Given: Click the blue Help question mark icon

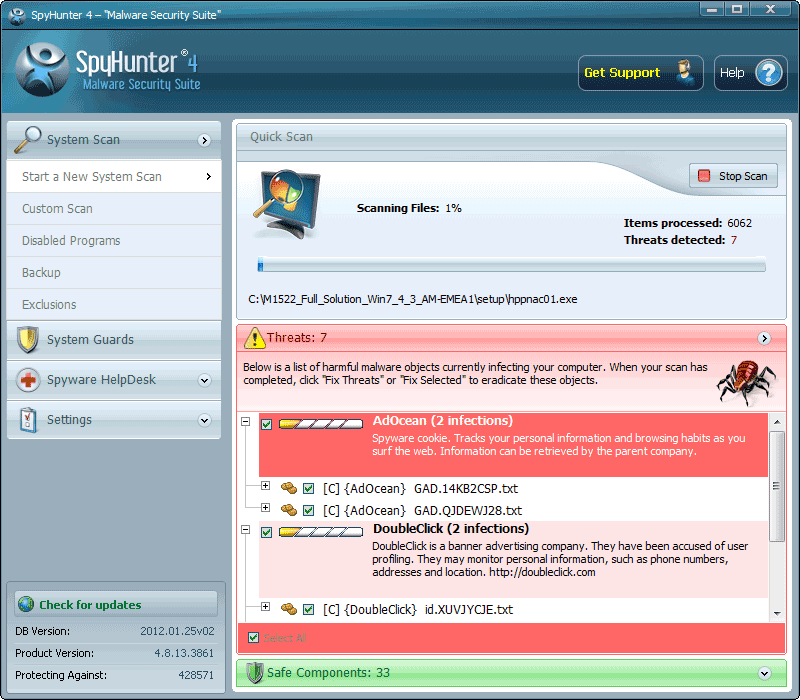Looking at the screenshot, I should click(x=766, y=73).
